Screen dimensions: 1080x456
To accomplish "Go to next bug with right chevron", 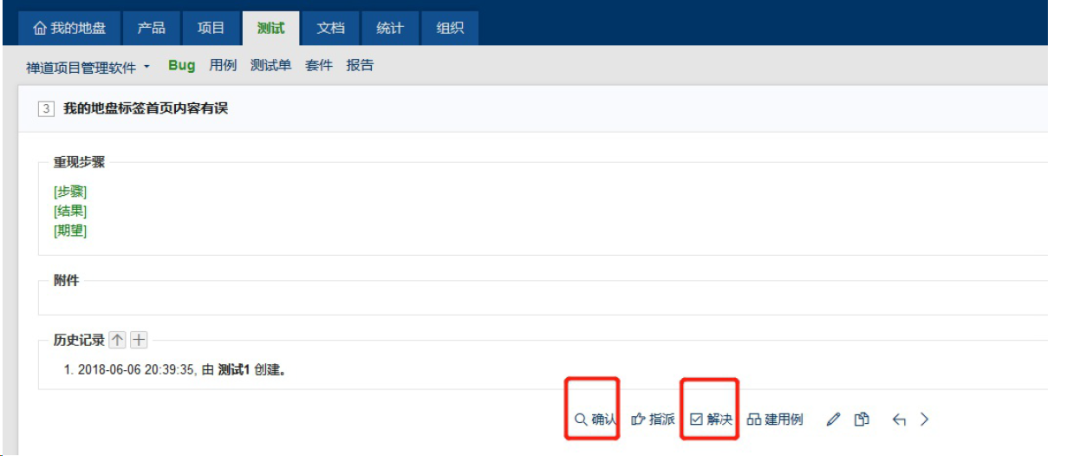I will coord(924,420).
